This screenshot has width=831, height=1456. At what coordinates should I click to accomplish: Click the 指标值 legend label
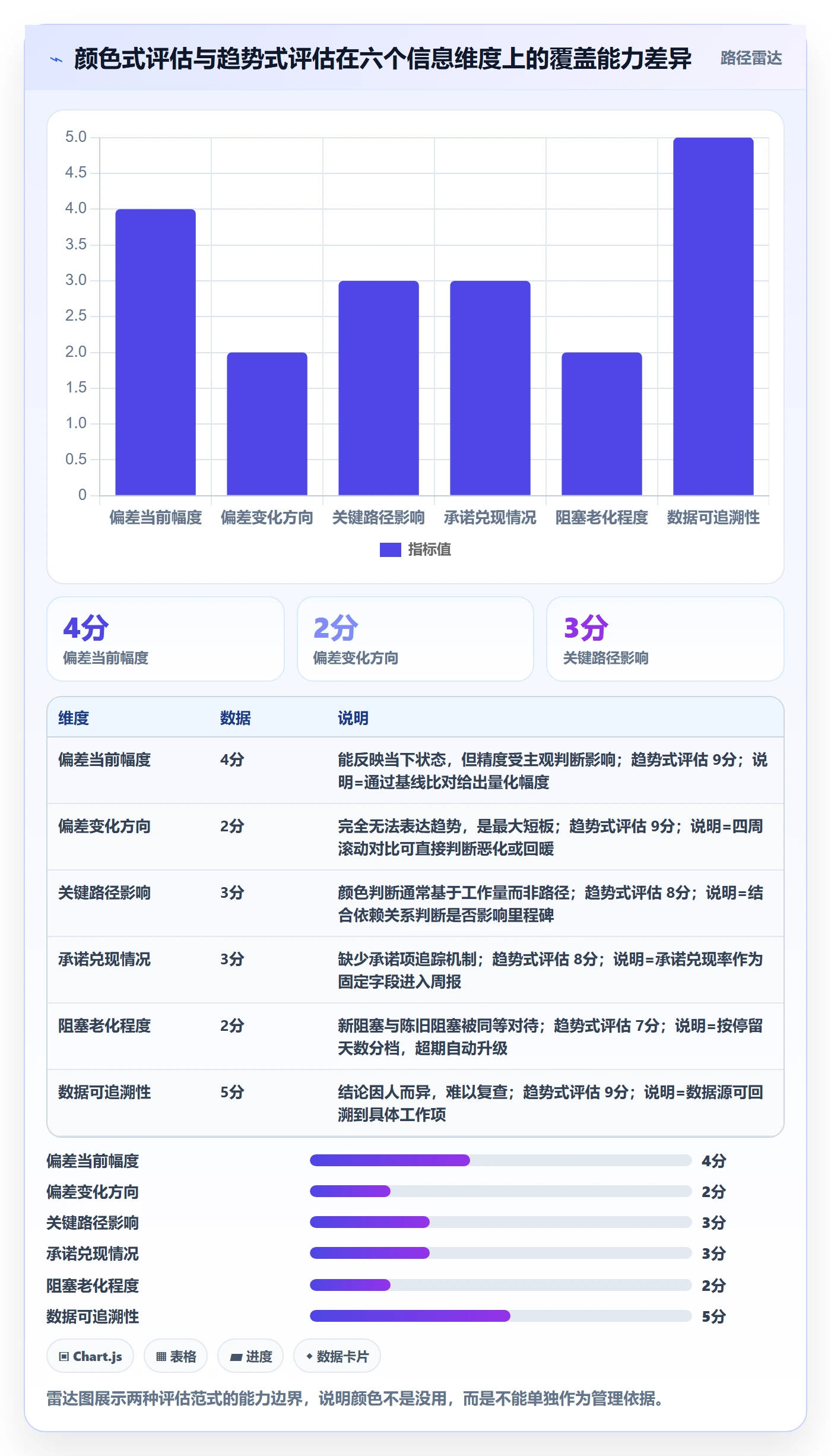coord(429,550)
